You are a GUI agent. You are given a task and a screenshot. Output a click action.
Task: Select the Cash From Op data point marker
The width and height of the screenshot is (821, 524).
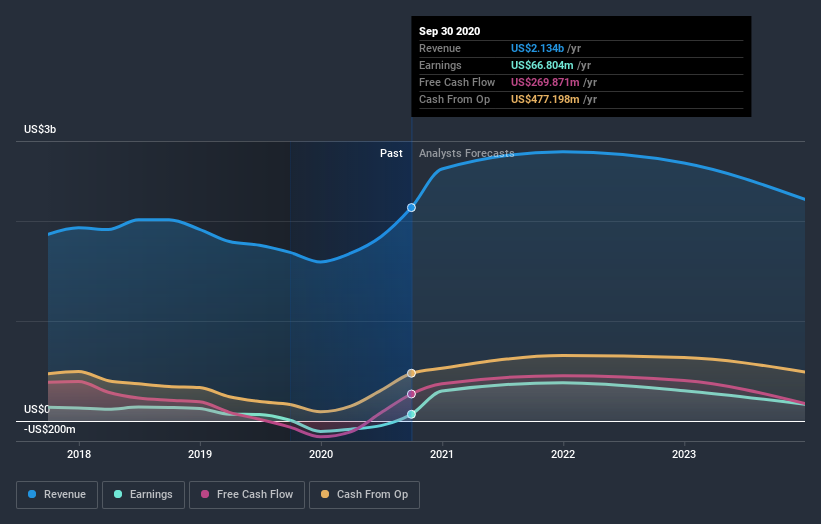412,373
